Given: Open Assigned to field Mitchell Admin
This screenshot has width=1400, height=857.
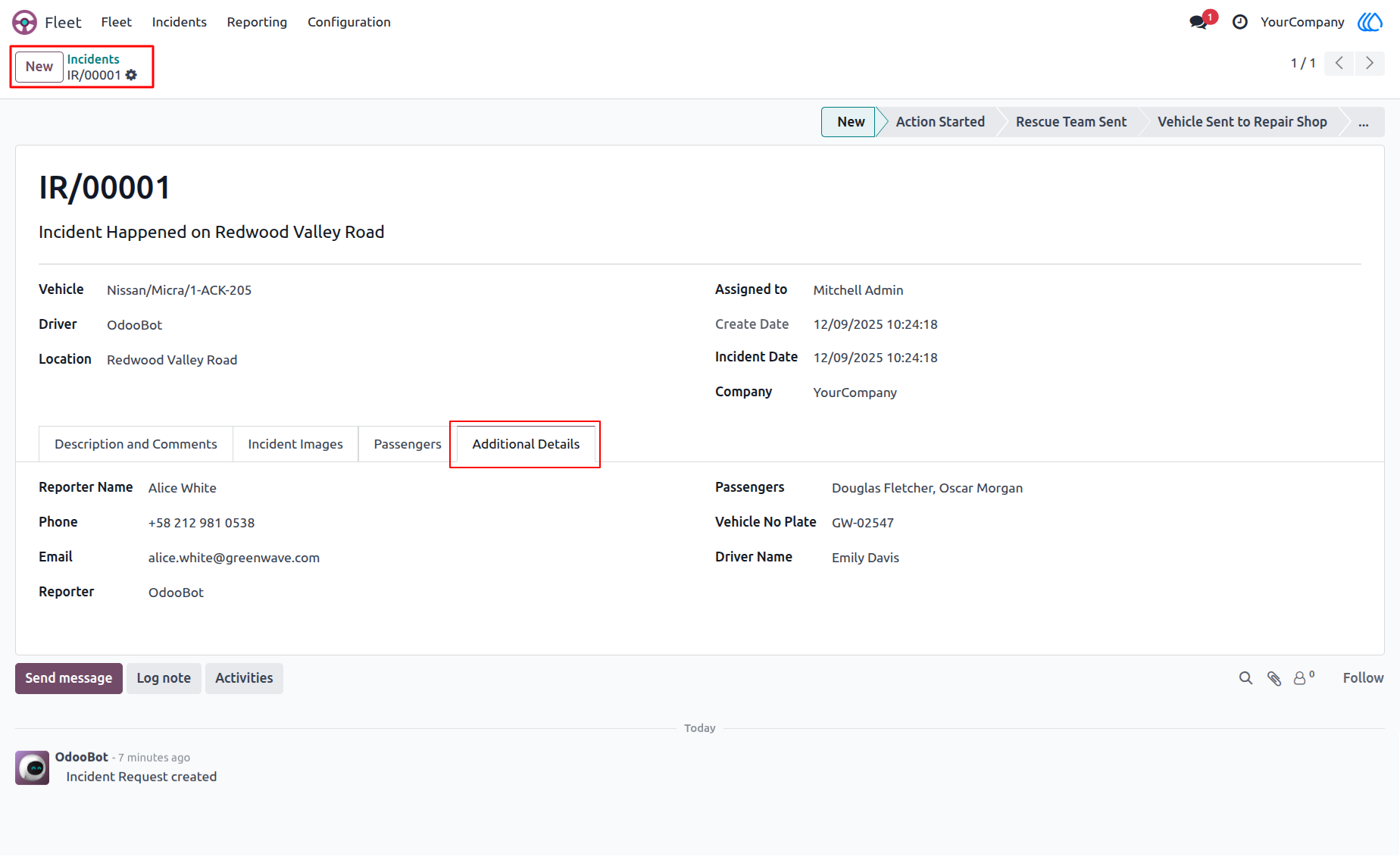Looking at the screenshot, I should click(x=858, y=290).
